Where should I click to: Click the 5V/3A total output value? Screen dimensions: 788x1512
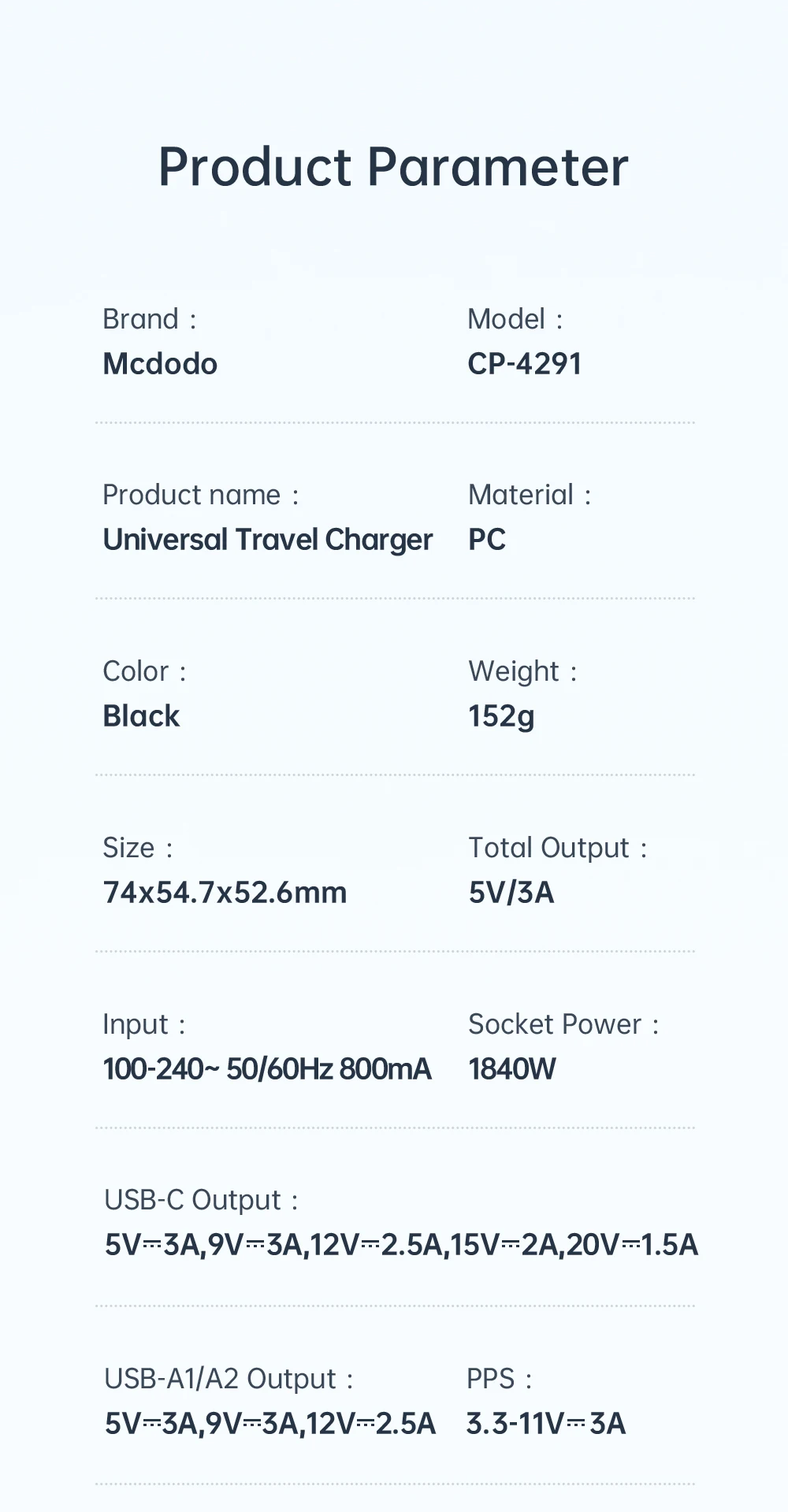pyautogui.click(x=511, y=893)
